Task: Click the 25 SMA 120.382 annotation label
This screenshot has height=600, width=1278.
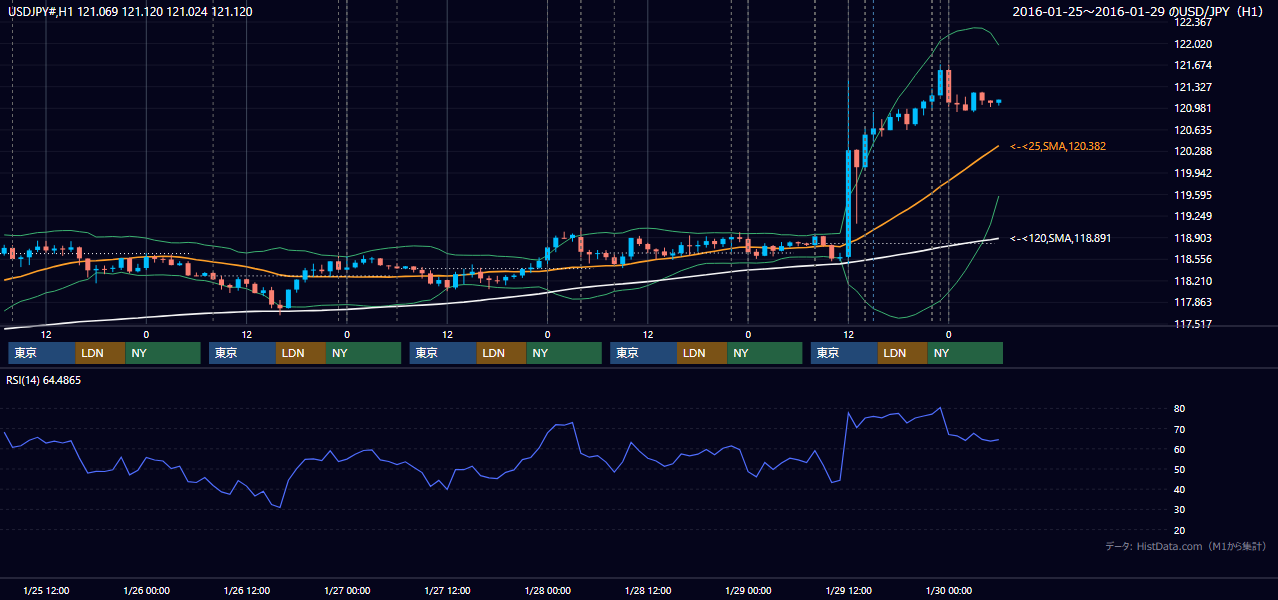Action: click(x=1057, y=147)
